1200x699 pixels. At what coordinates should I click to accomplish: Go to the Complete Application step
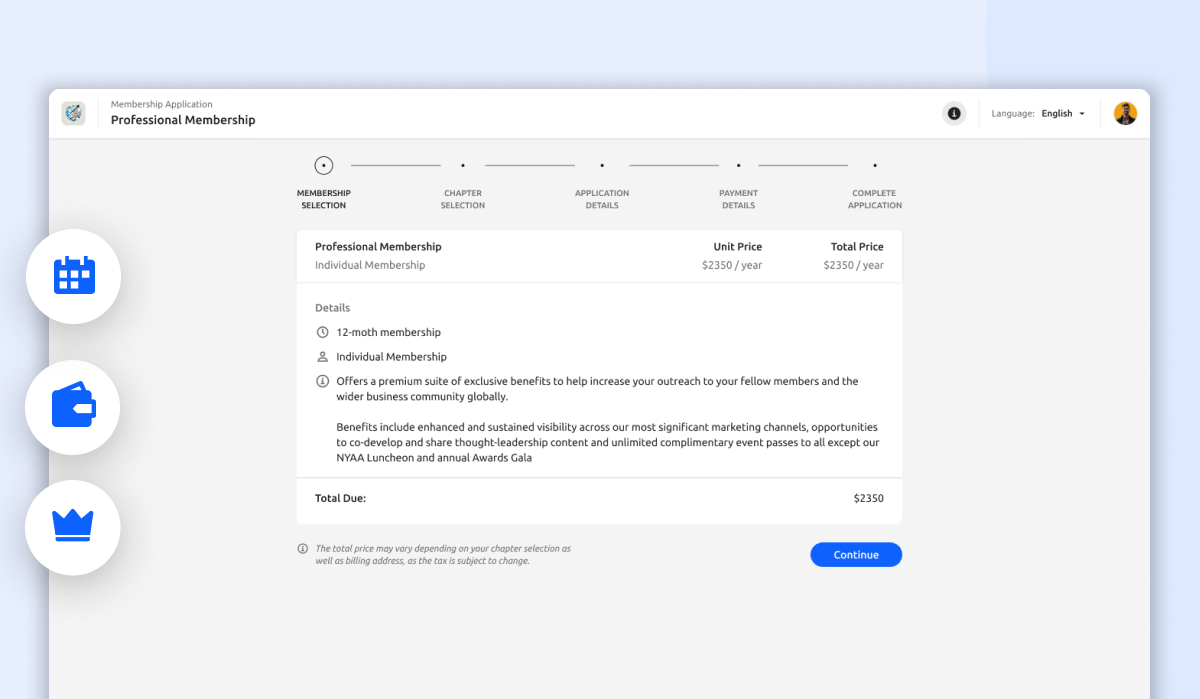click(875, 166)
